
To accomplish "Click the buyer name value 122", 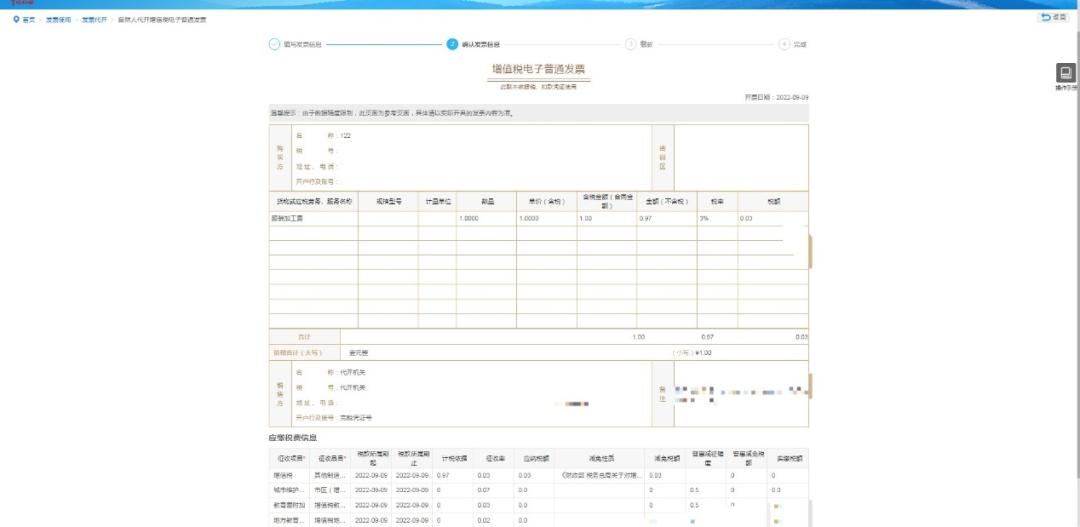I will (x=346, y=136).
